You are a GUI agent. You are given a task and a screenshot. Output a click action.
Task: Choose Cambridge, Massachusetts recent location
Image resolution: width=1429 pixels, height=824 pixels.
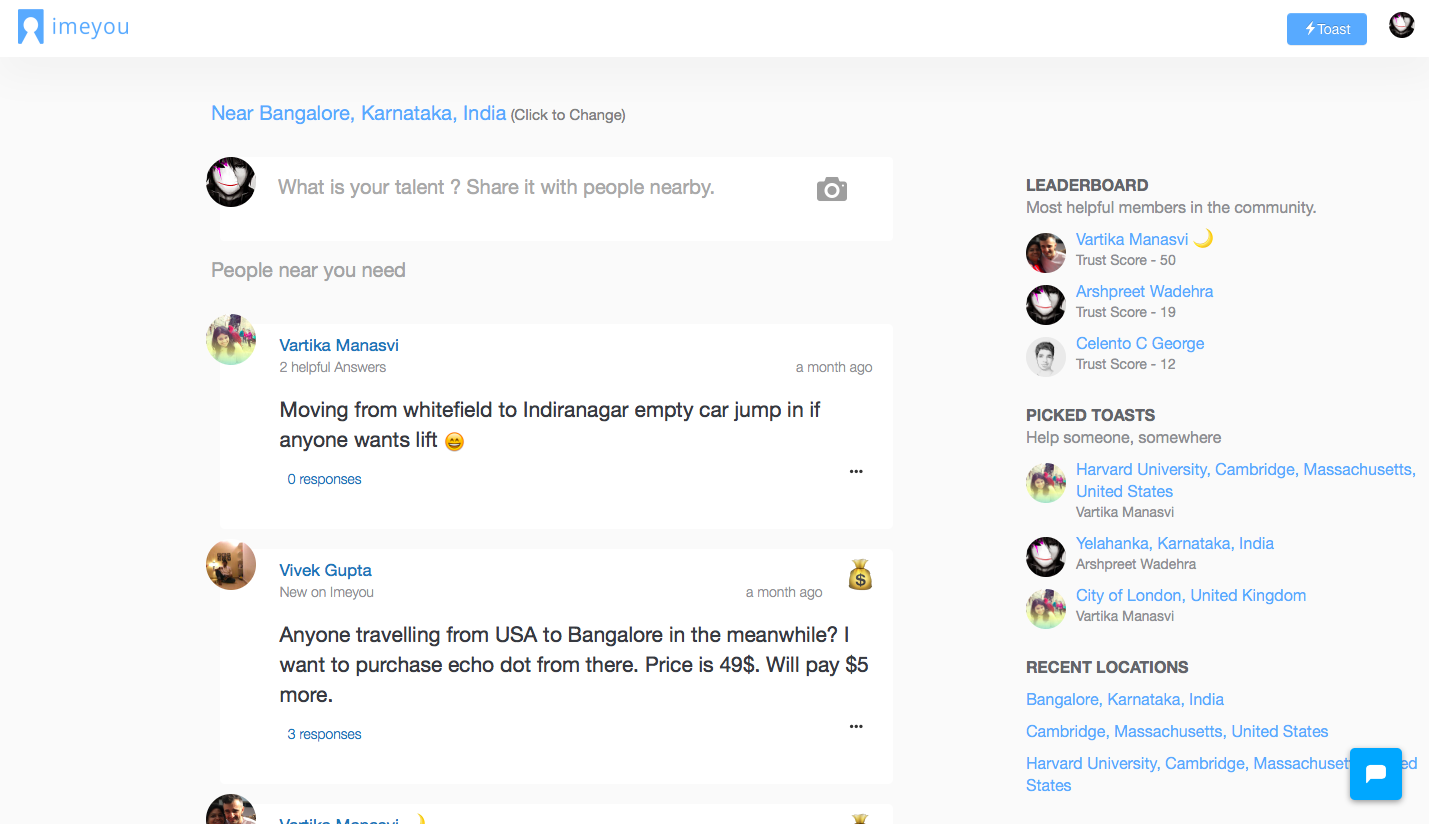(1176, 731)
